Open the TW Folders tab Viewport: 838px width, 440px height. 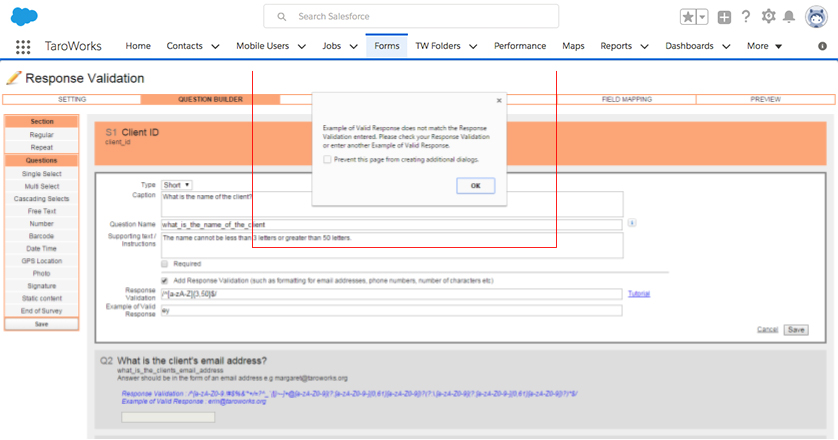tap(438, 46)
